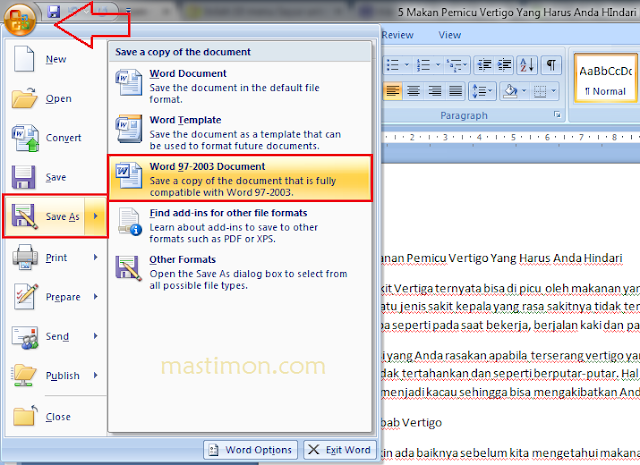Click the Penyebab Vertigo heading text
Screen dimensions: 640x465
pyautogui.click(x=411, y=423)
